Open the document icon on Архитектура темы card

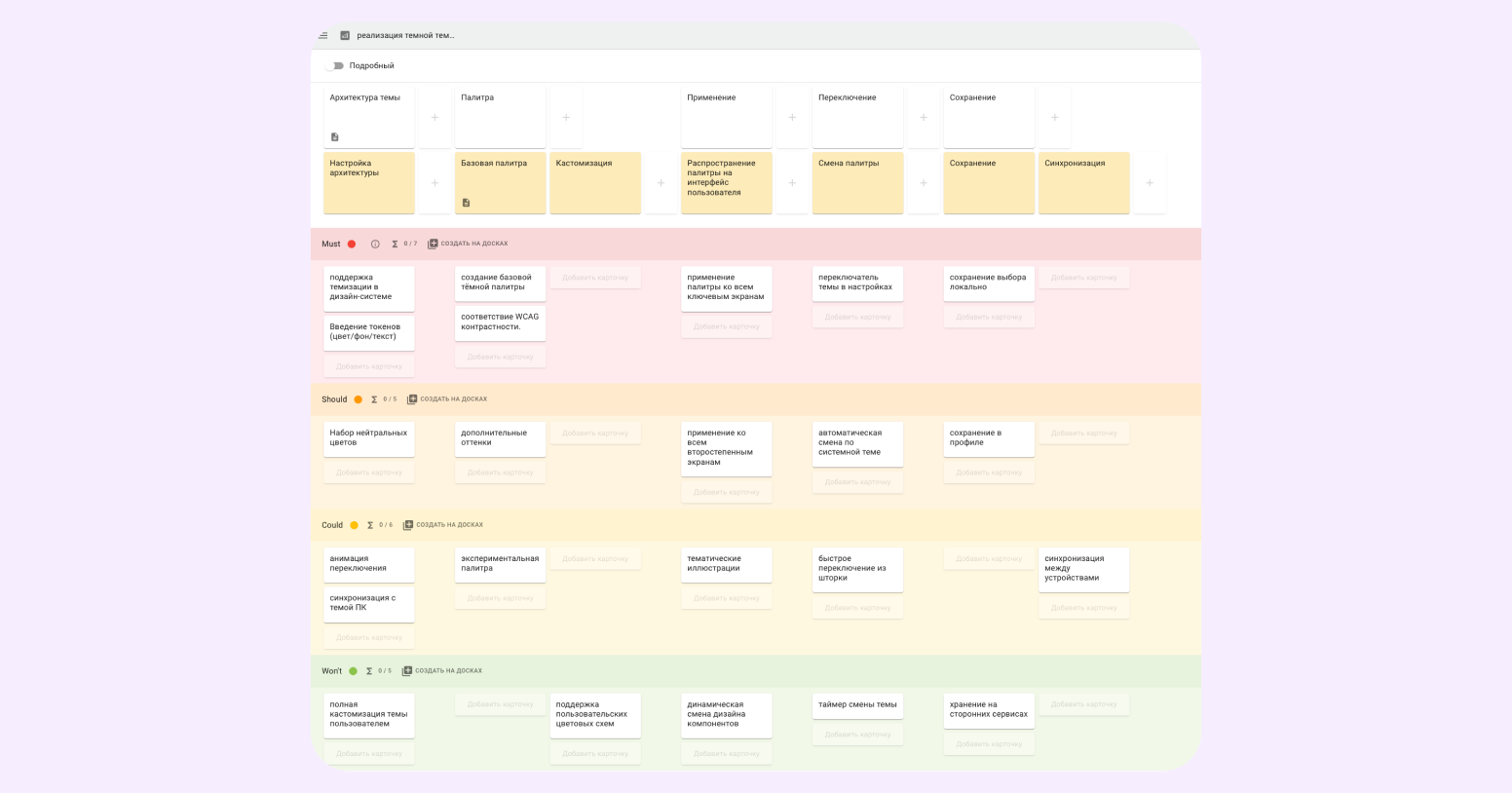click(335, 137)
